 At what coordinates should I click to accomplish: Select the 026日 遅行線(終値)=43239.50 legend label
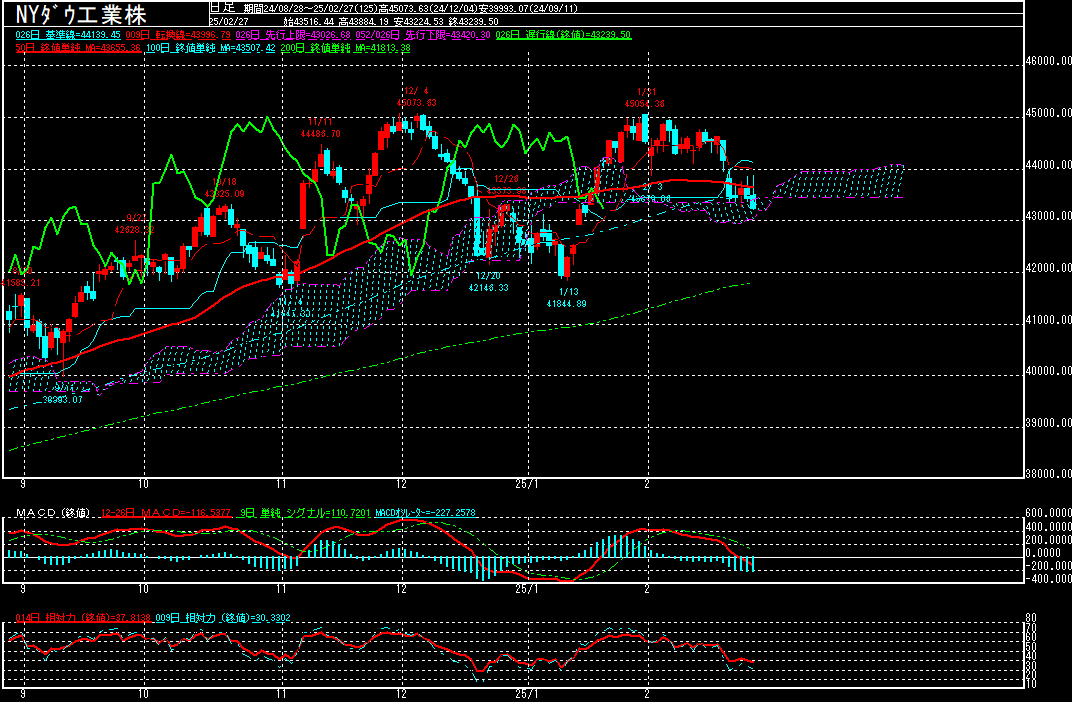(x=563, y=35)
